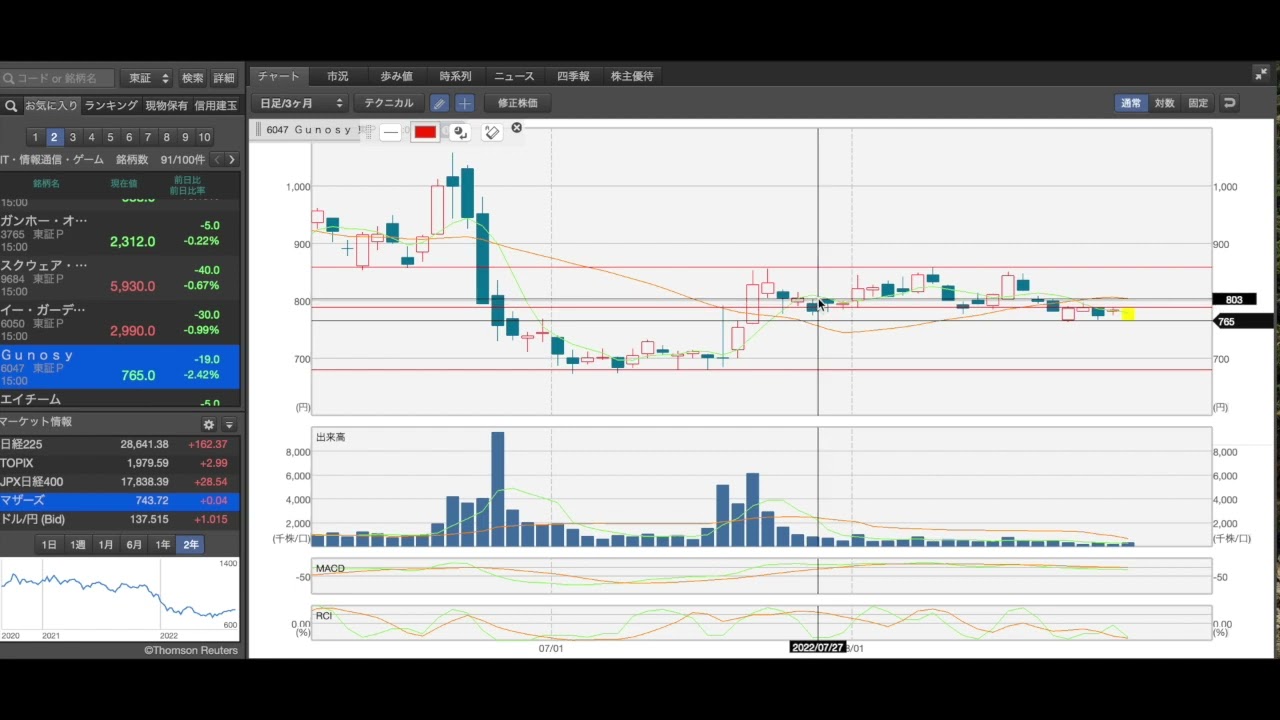Open the 日足/3ヶ月 period dropdown
The image size is (1280, 720).
[300, 103]
